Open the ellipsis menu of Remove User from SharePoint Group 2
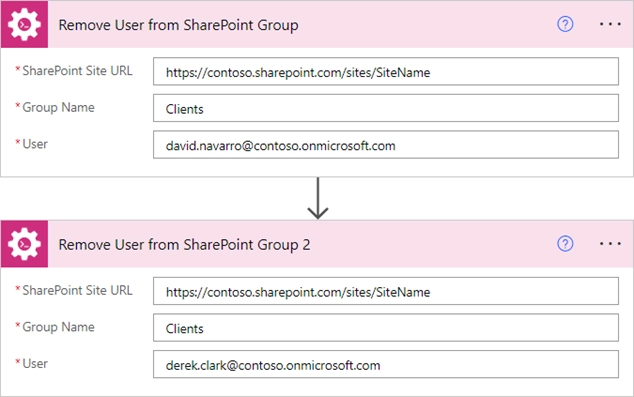The image size is (634, 397). (610, 244)
